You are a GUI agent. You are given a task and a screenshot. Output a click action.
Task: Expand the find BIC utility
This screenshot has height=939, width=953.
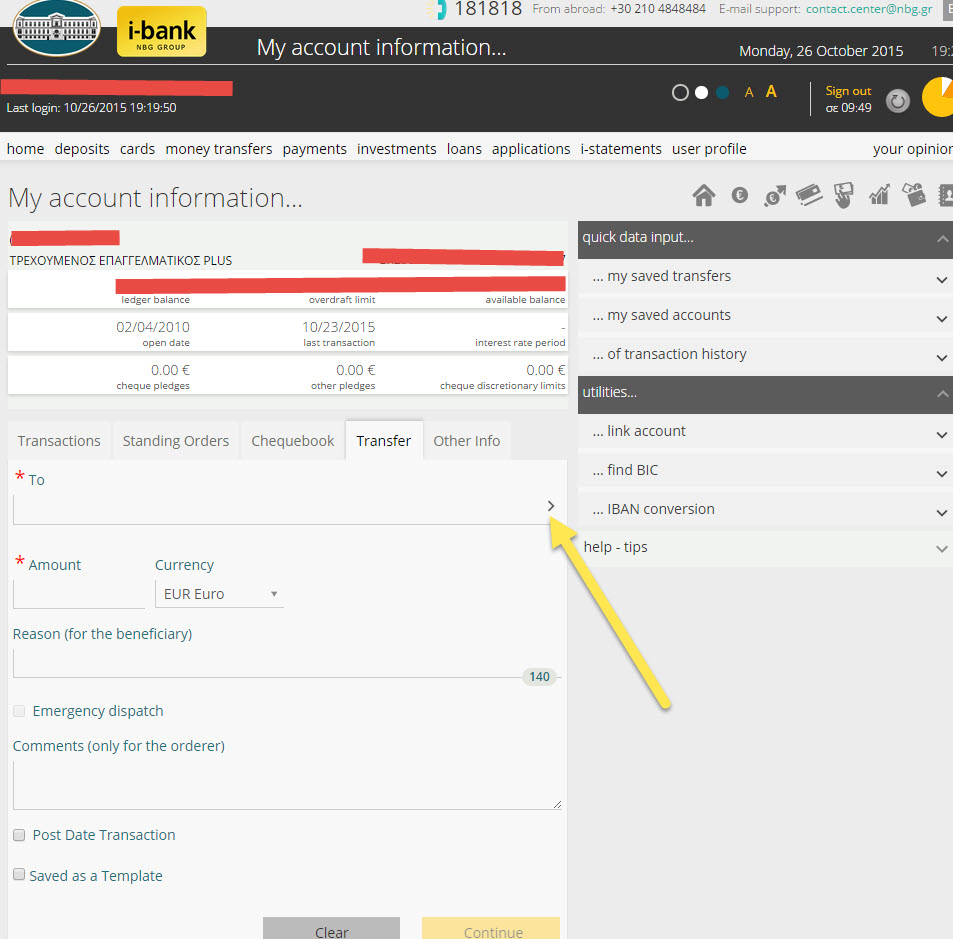942,473
